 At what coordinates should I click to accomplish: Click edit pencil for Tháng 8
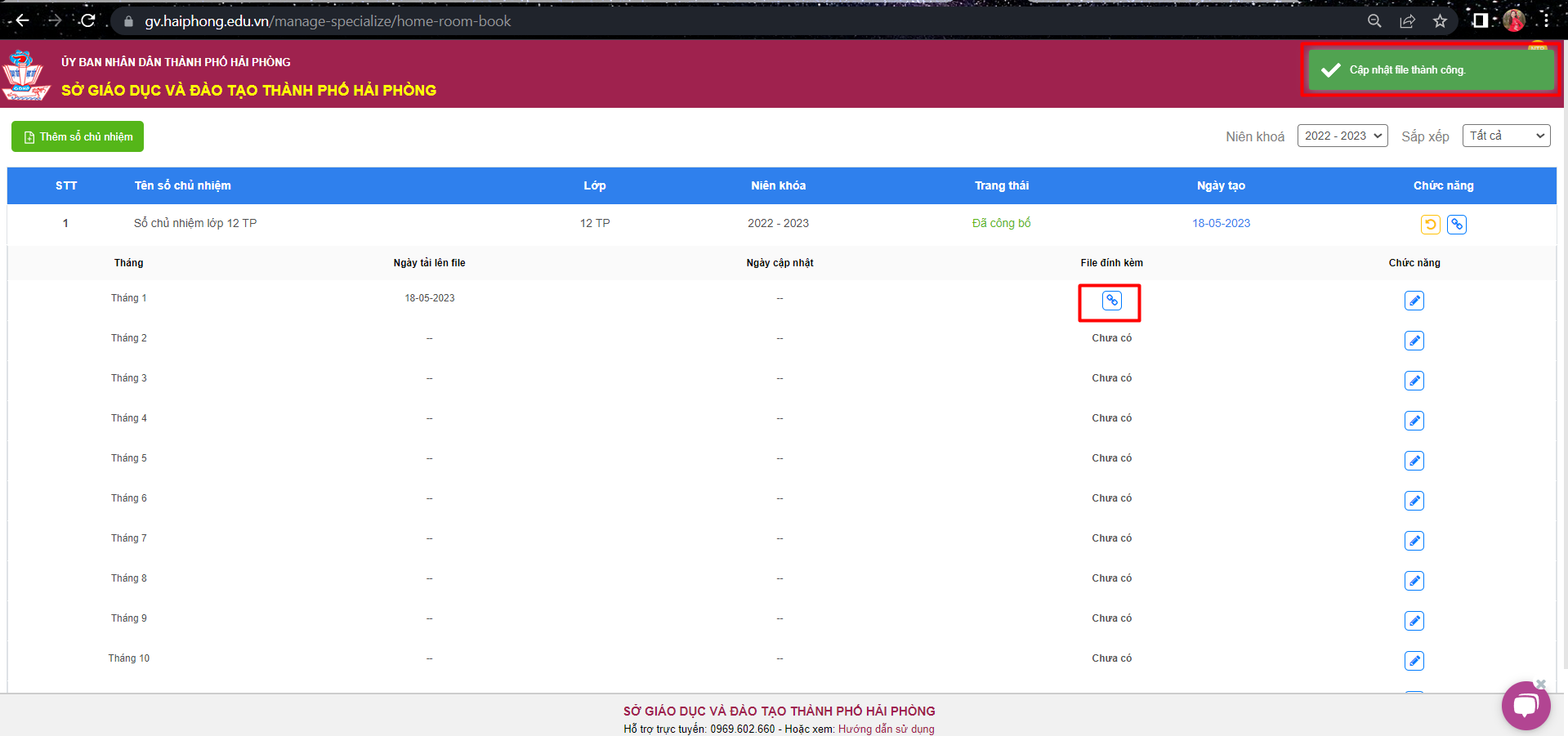coord(1414,581)
